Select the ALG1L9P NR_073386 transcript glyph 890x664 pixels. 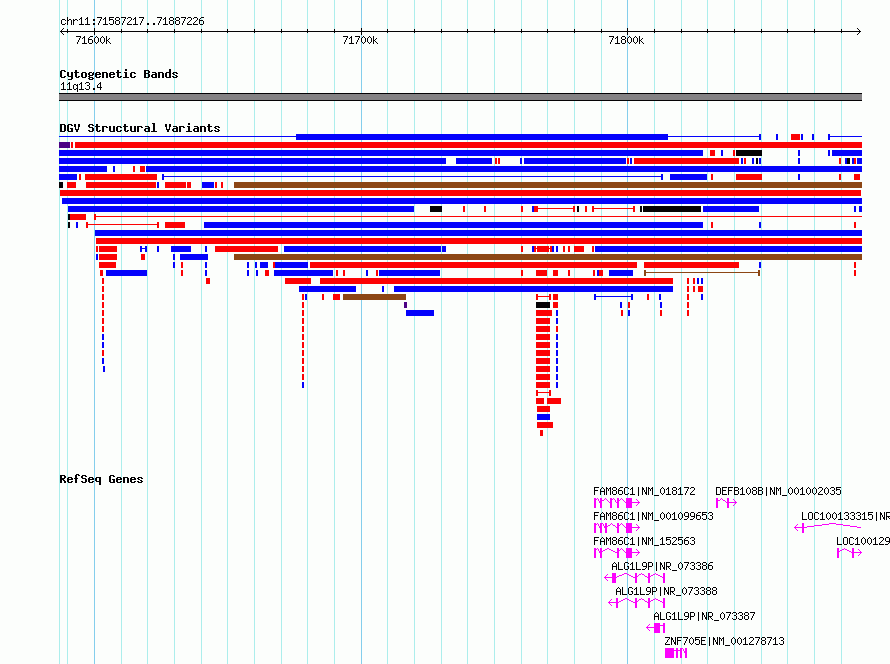point(635,578)
